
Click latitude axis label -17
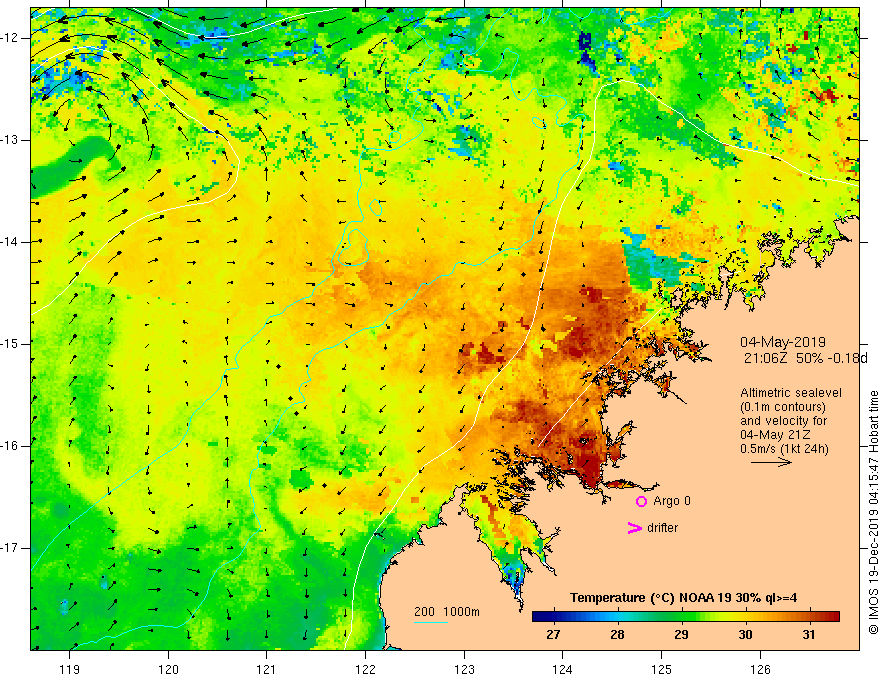[10, 548]
